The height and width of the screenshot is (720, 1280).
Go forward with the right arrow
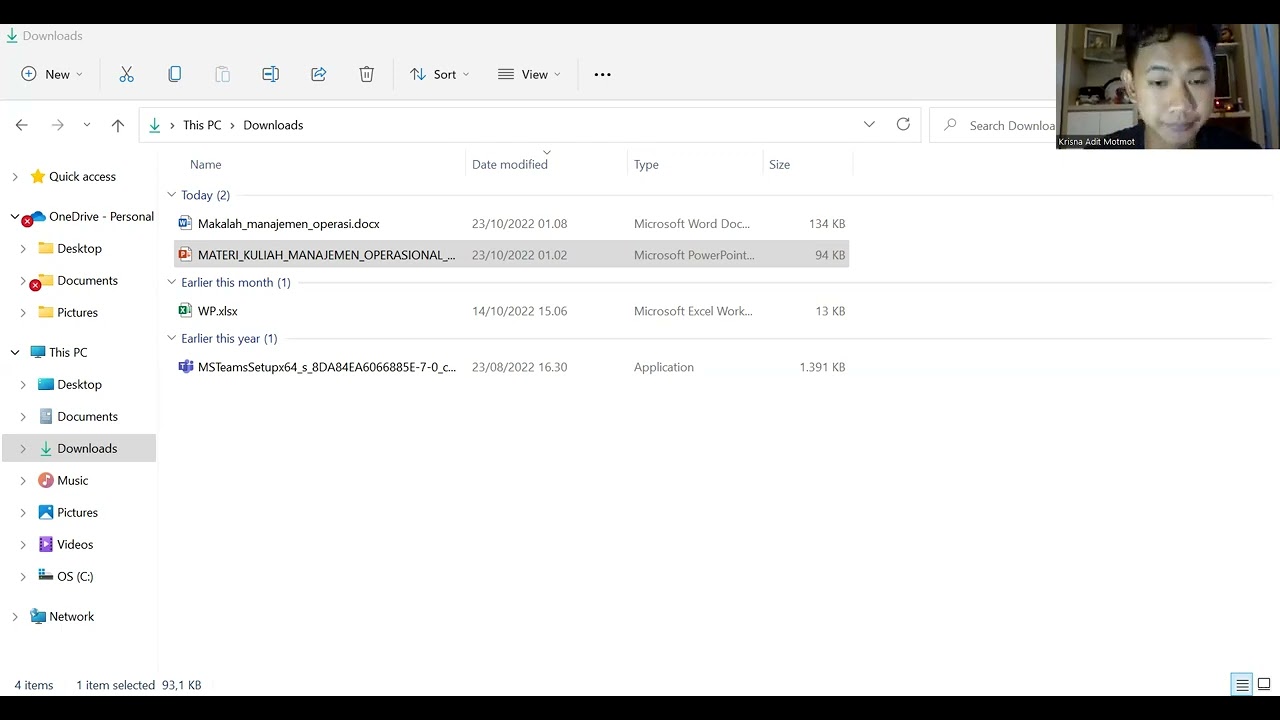coord(58,125)
